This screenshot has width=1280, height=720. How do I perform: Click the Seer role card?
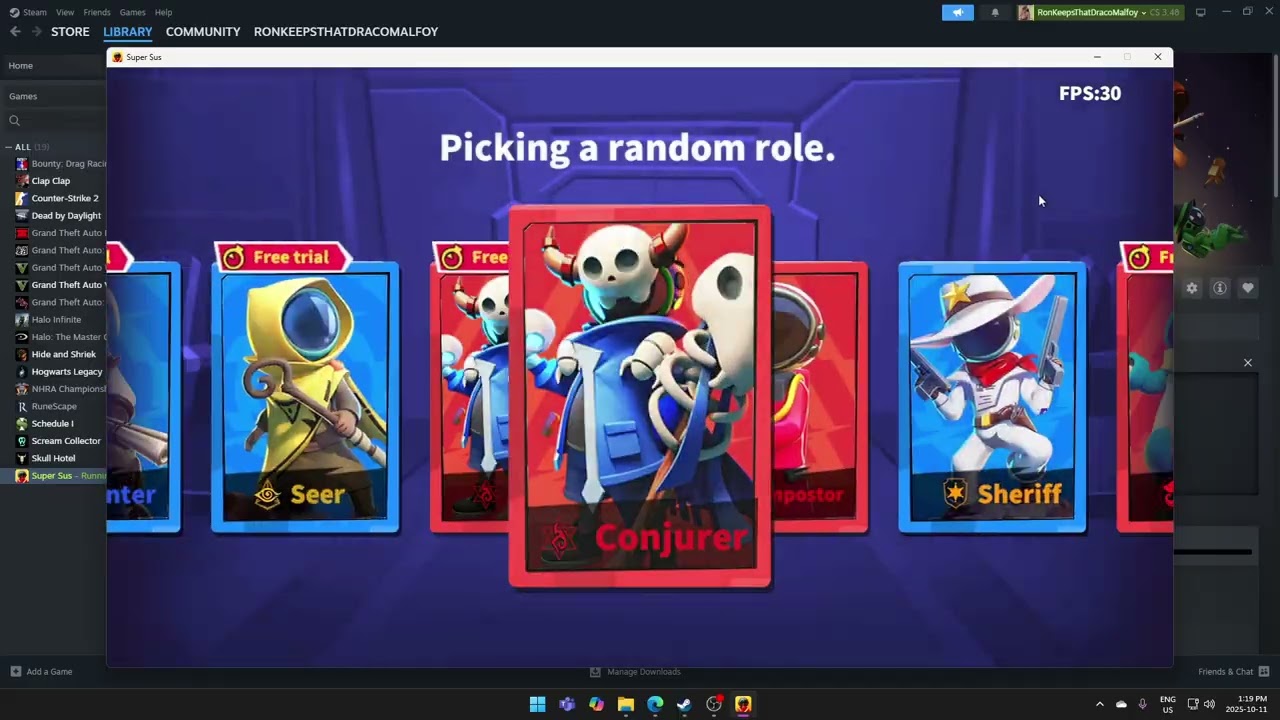305,396
